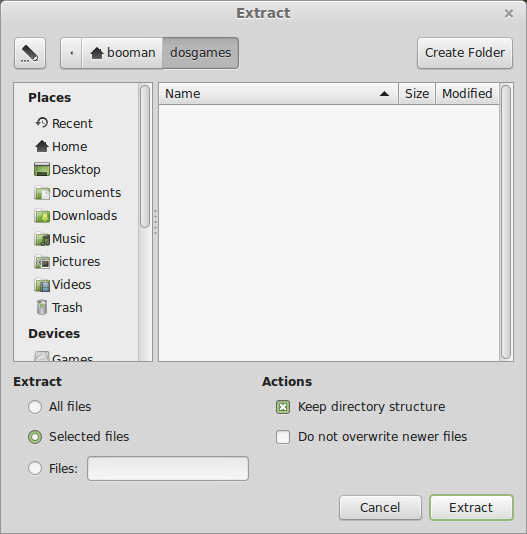Click the back arrow in path bar
This screenshot has height=534, width=527.
[72, 53]
